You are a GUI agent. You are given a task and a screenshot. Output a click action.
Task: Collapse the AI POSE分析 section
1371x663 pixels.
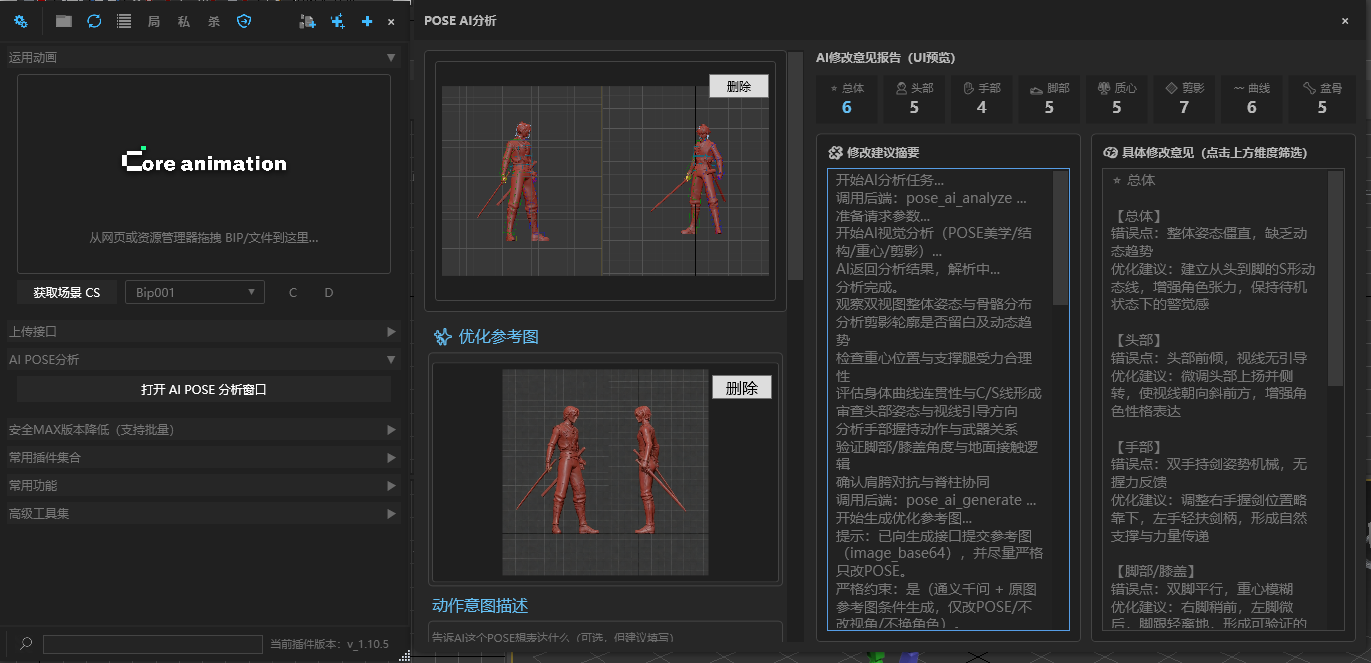(x=204, y=359)
